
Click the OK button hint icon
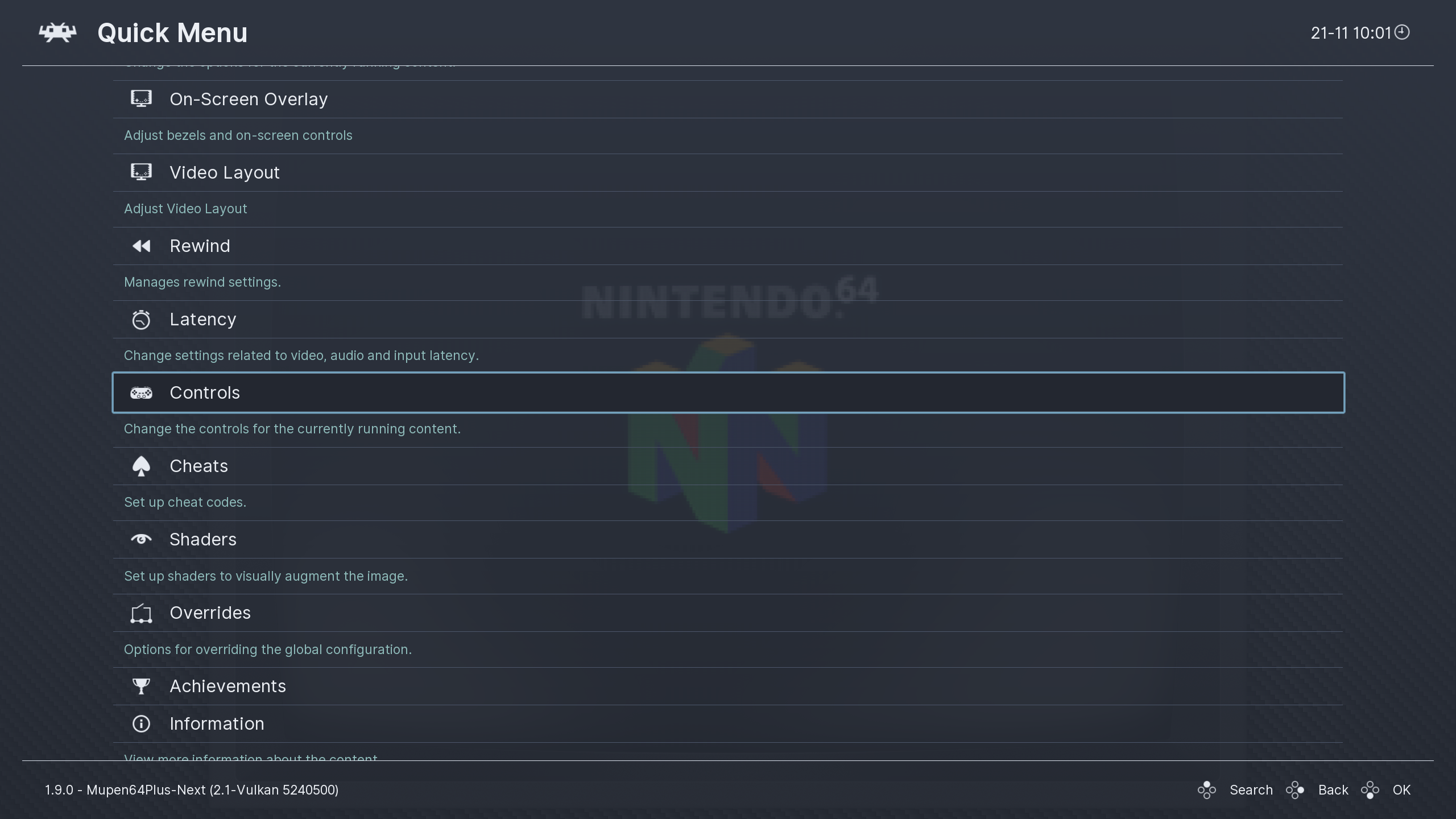click(1370, 790)
